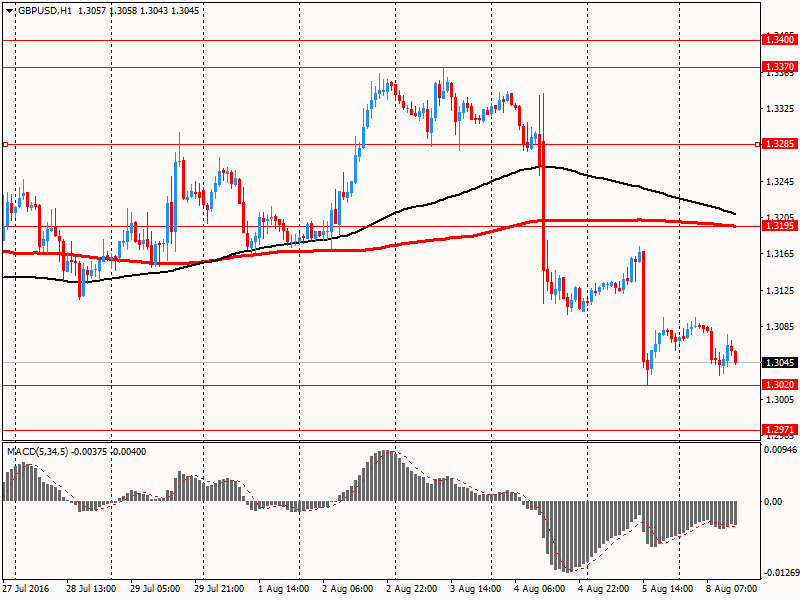Select the MACD scale value 0.00946

pyautogui.click(x=780, y=449)
